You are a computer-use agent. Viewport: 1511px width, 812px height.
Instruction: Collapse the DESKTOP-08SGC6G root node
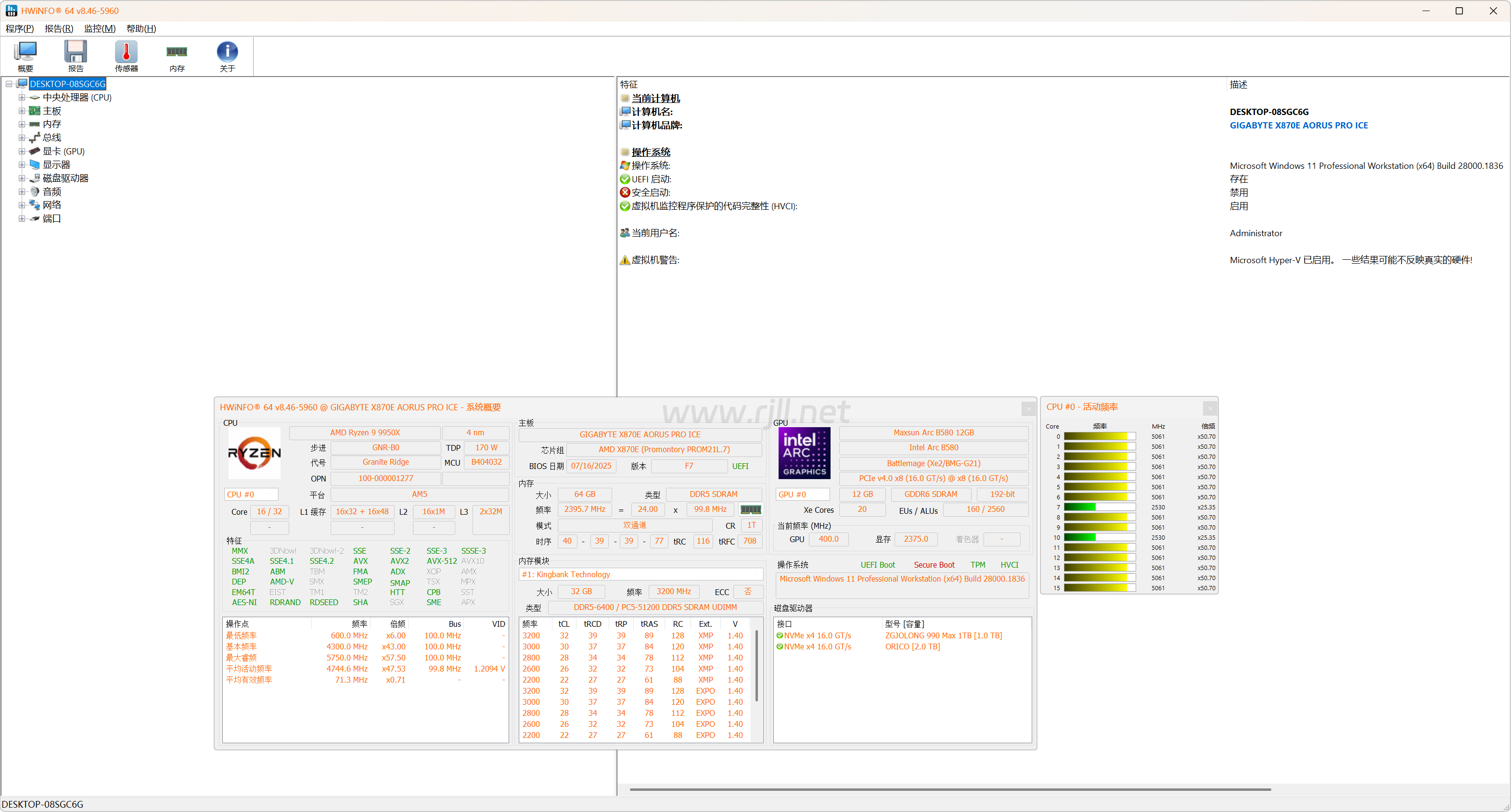[9, 84]
